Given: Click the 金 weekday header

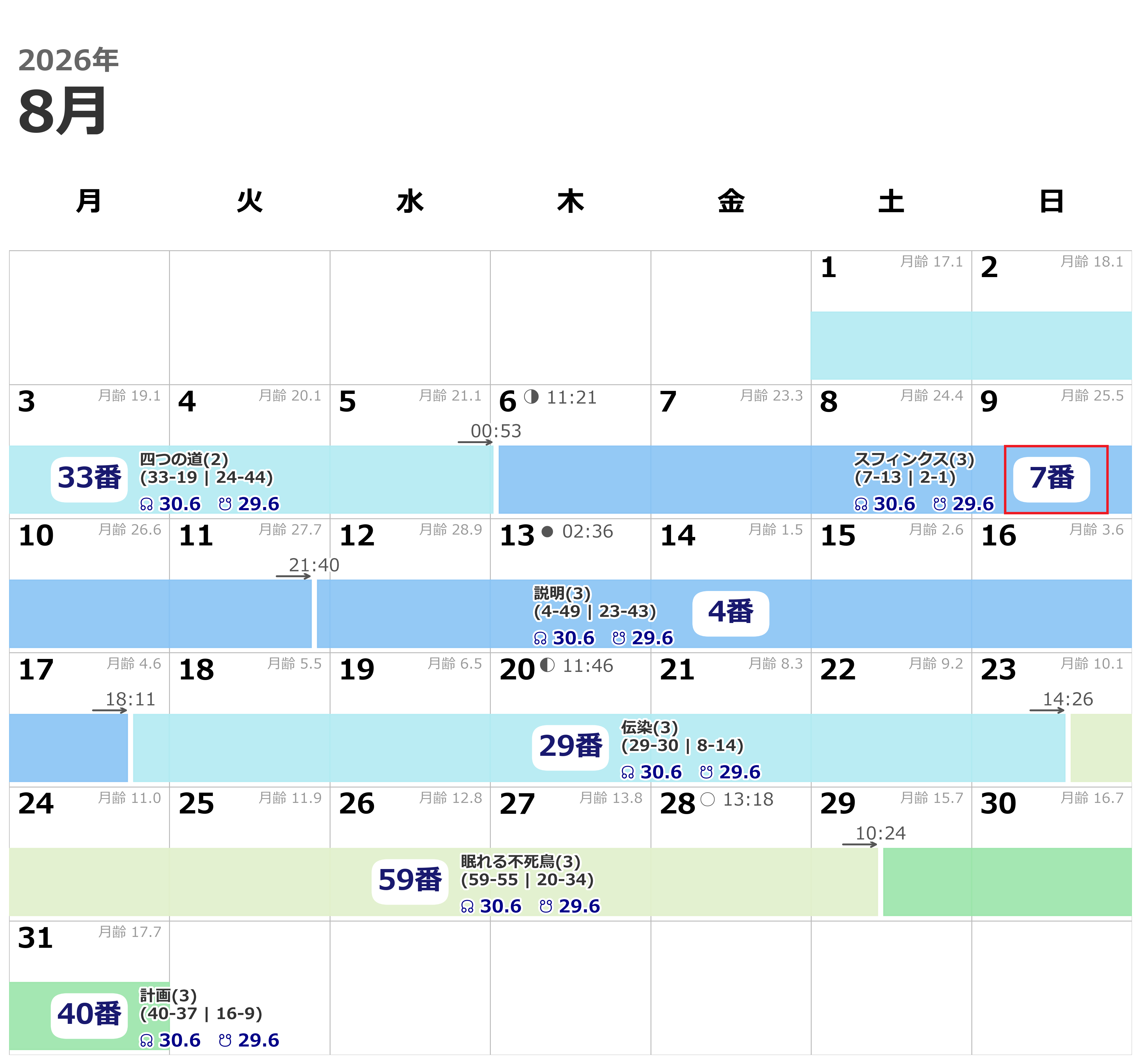Looking at the screenshot, I should (730, 201).
